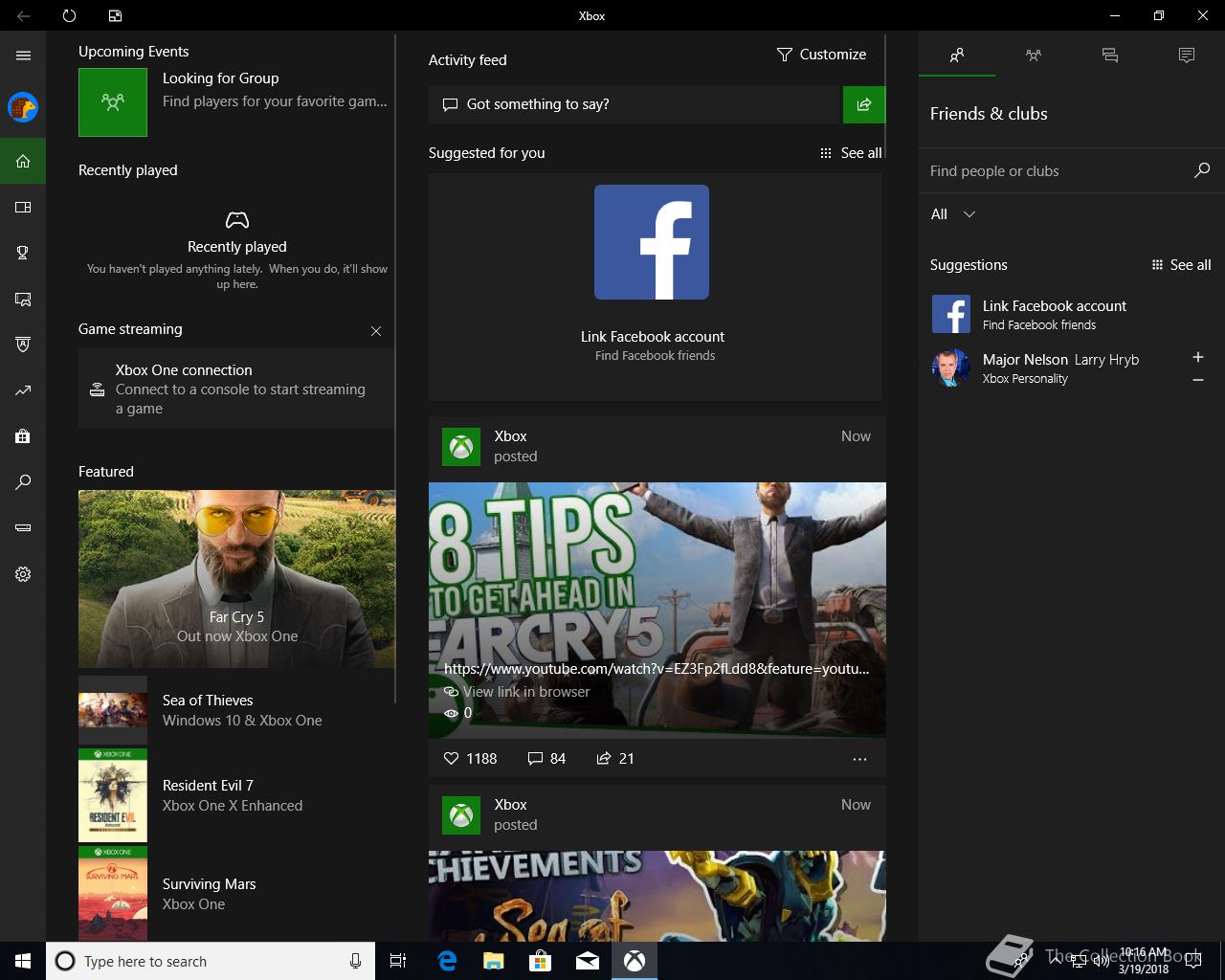Share the post with 21 shares
This screenshot has height=980, width=1225.
click(614, 758)
